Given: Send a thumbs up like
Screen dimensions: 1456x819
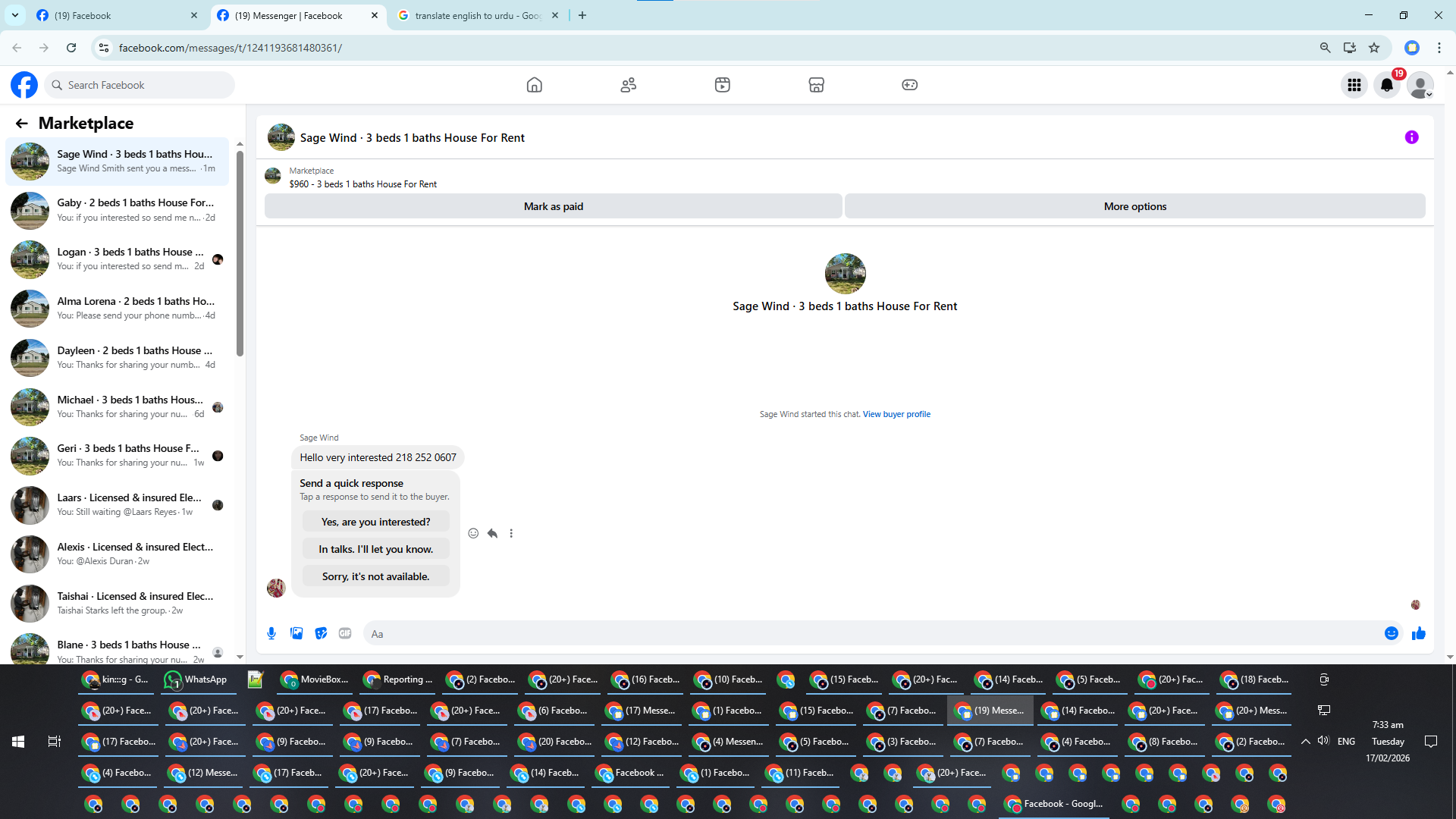Looking at the screenshot, I should click(x=1418, y=633).
